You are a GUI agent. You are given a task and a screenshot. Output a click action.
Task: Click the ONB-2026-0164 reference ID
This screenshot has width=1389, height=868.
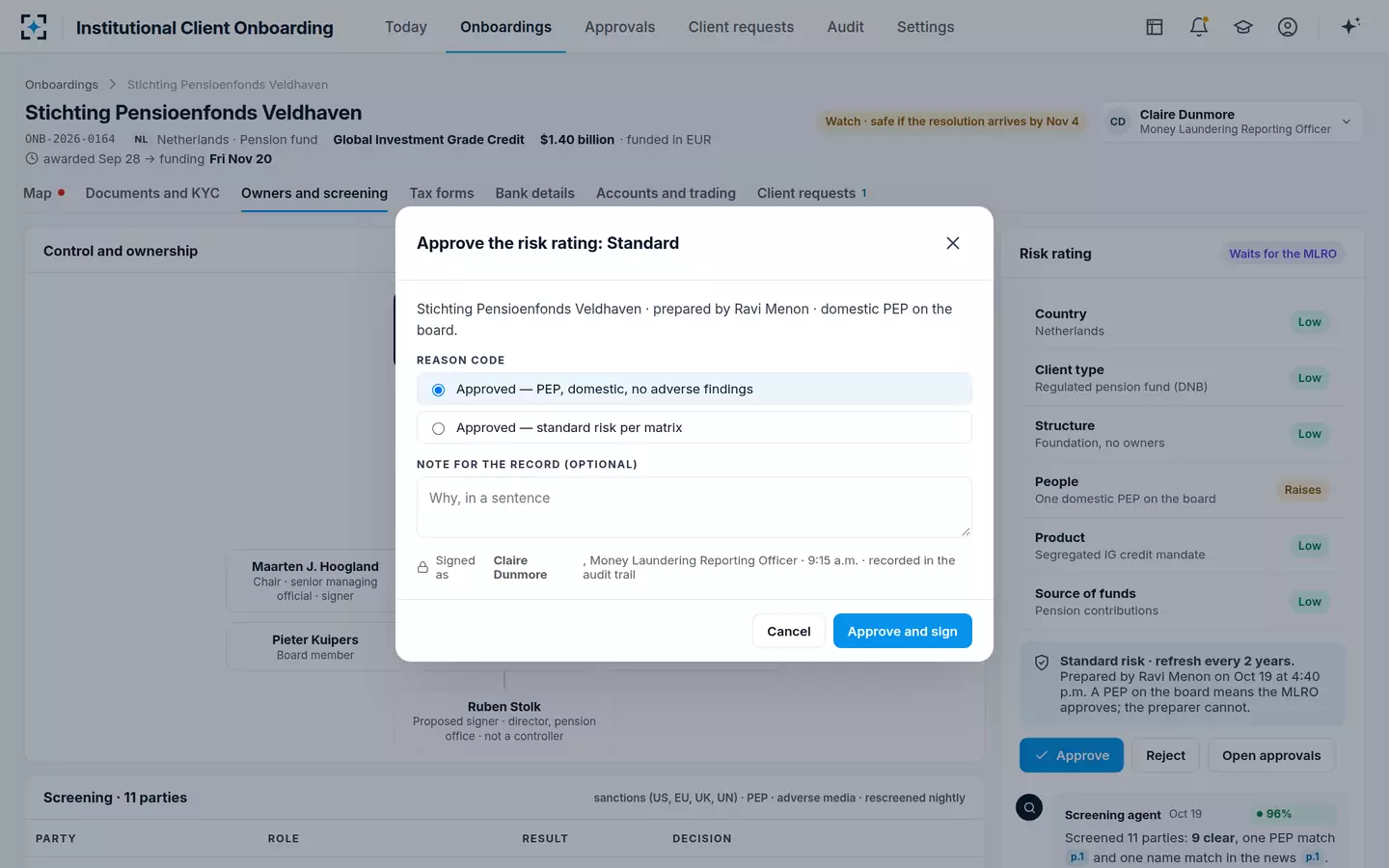point(69,139)
